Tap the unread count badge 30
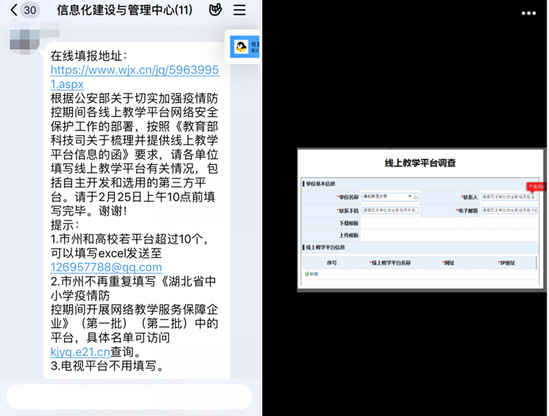549x416 pixels. coord(30,10)
